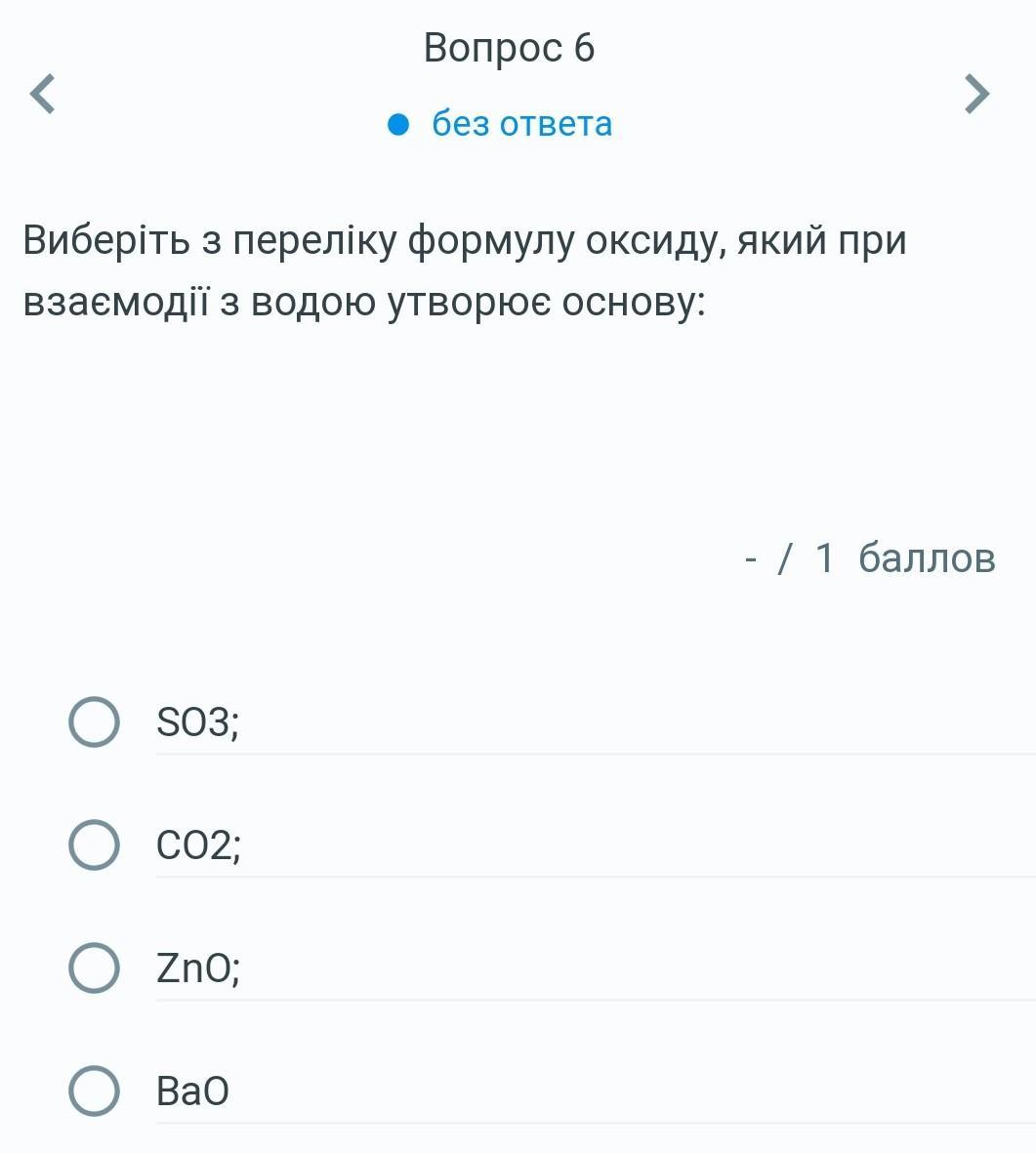Pick the BaO radio button
The image size is (1036, 1153).
click(x=94, y=1091)
